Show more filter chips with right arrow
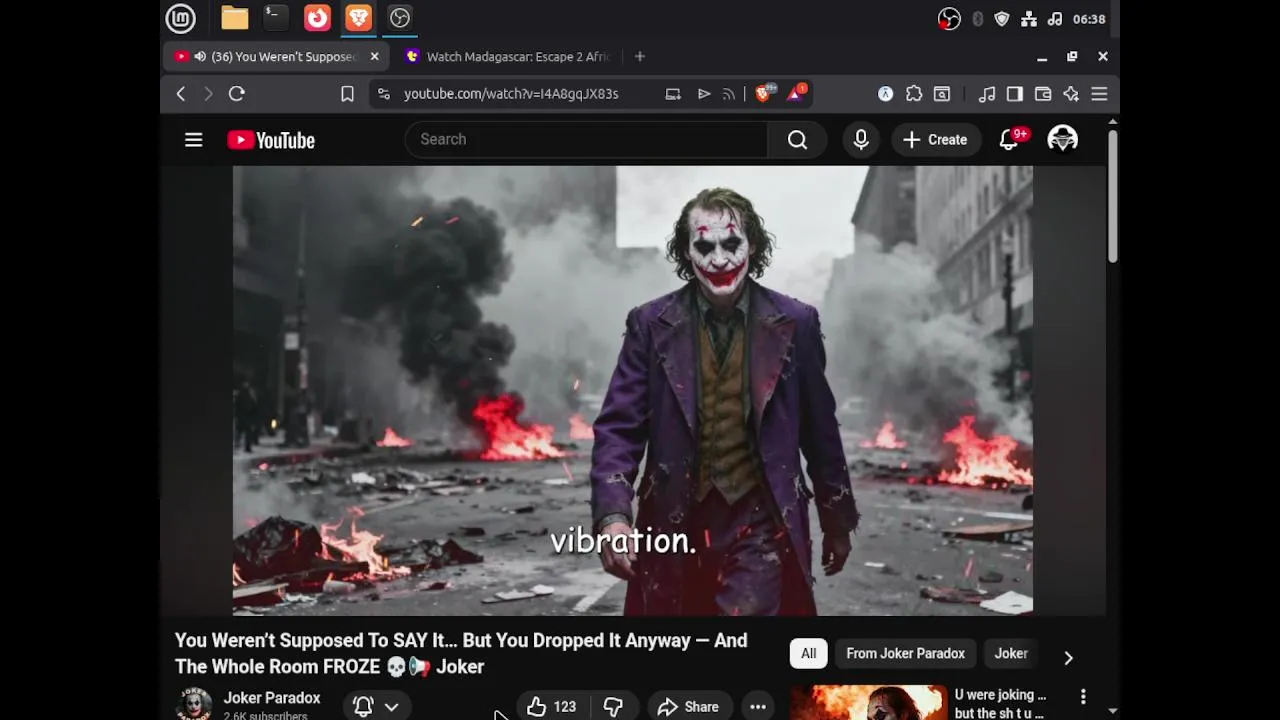The image size is (1280, 720). pos(1068,657)
